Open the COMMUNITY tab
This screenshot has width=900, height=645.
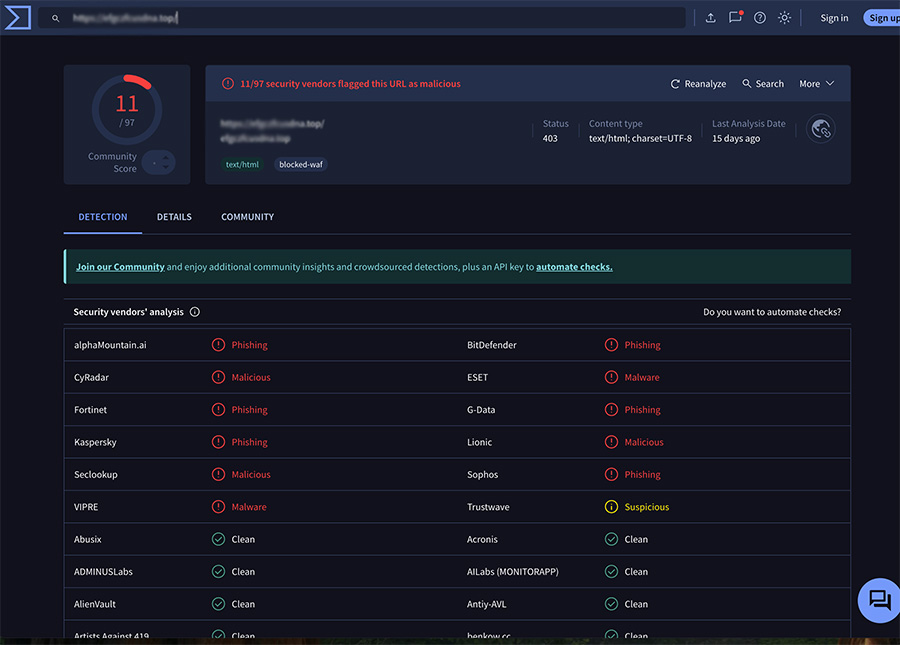(247, 217)
